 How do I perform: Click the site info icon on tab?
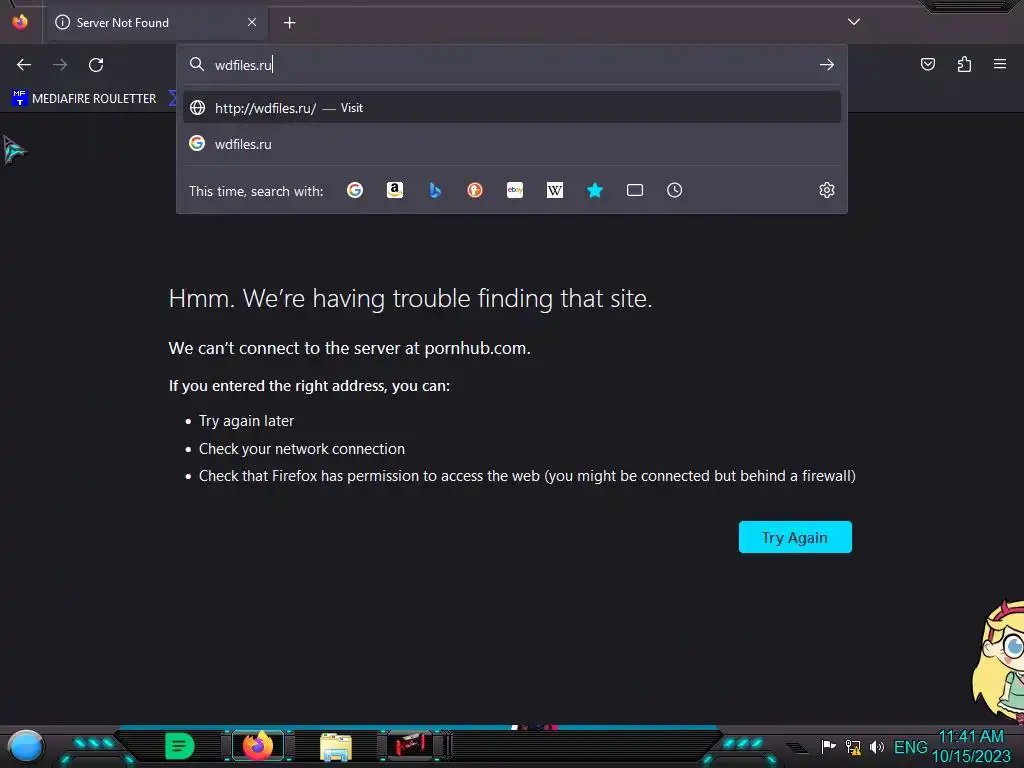pos(63,22)
